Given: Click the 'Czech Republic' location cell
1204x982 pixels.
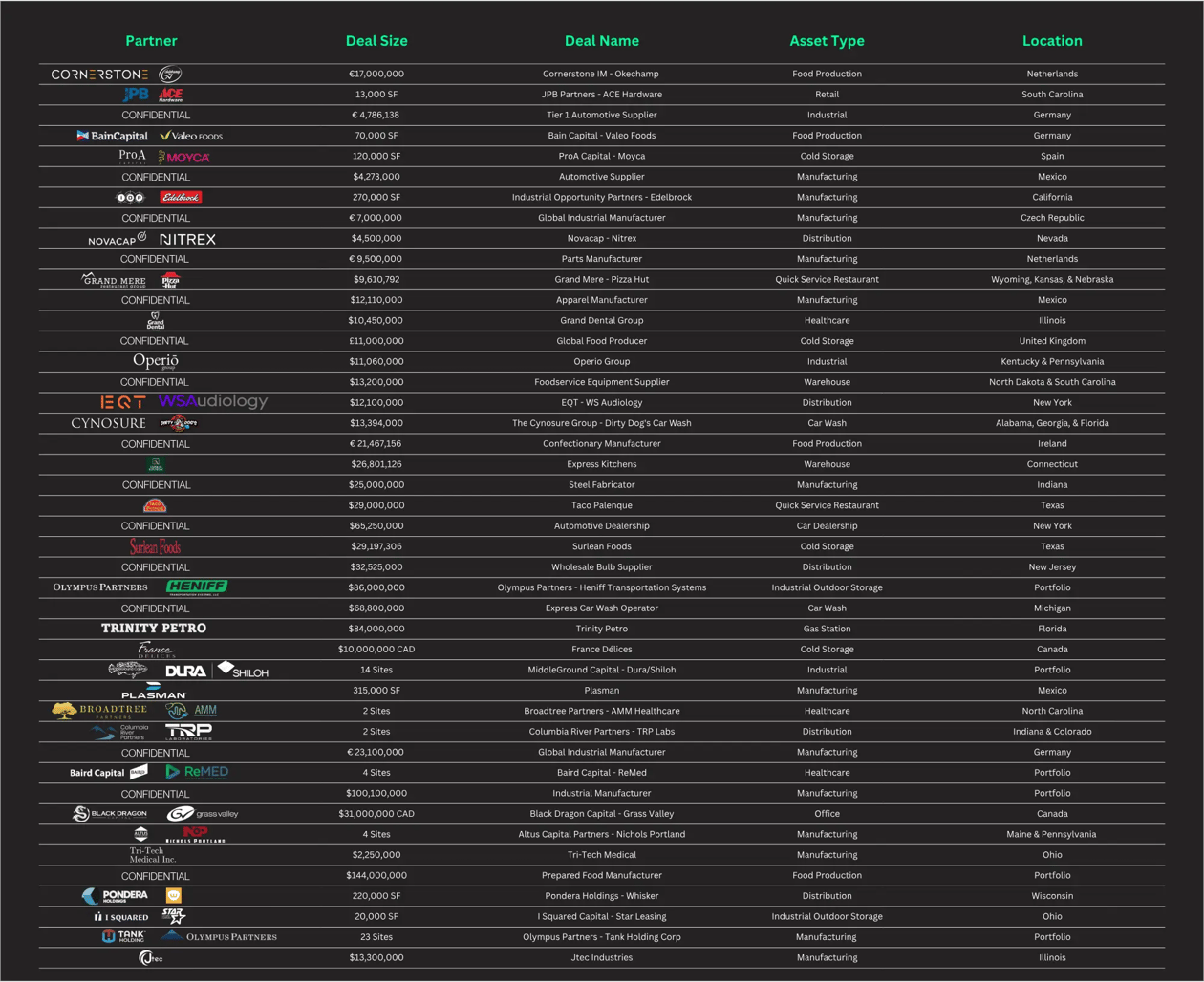Looking at the screenshot, I should click(1052, 218).
